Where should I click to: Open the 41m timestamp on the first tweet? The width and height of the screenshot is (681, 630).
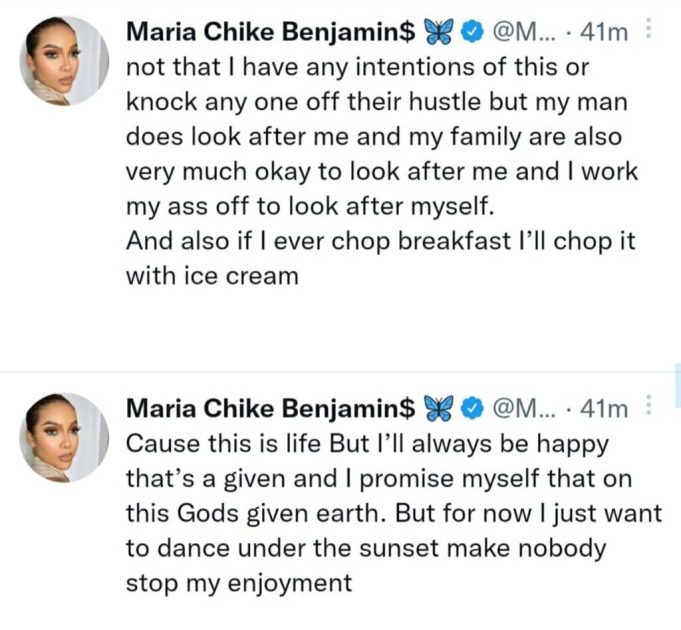pos(604,33)
